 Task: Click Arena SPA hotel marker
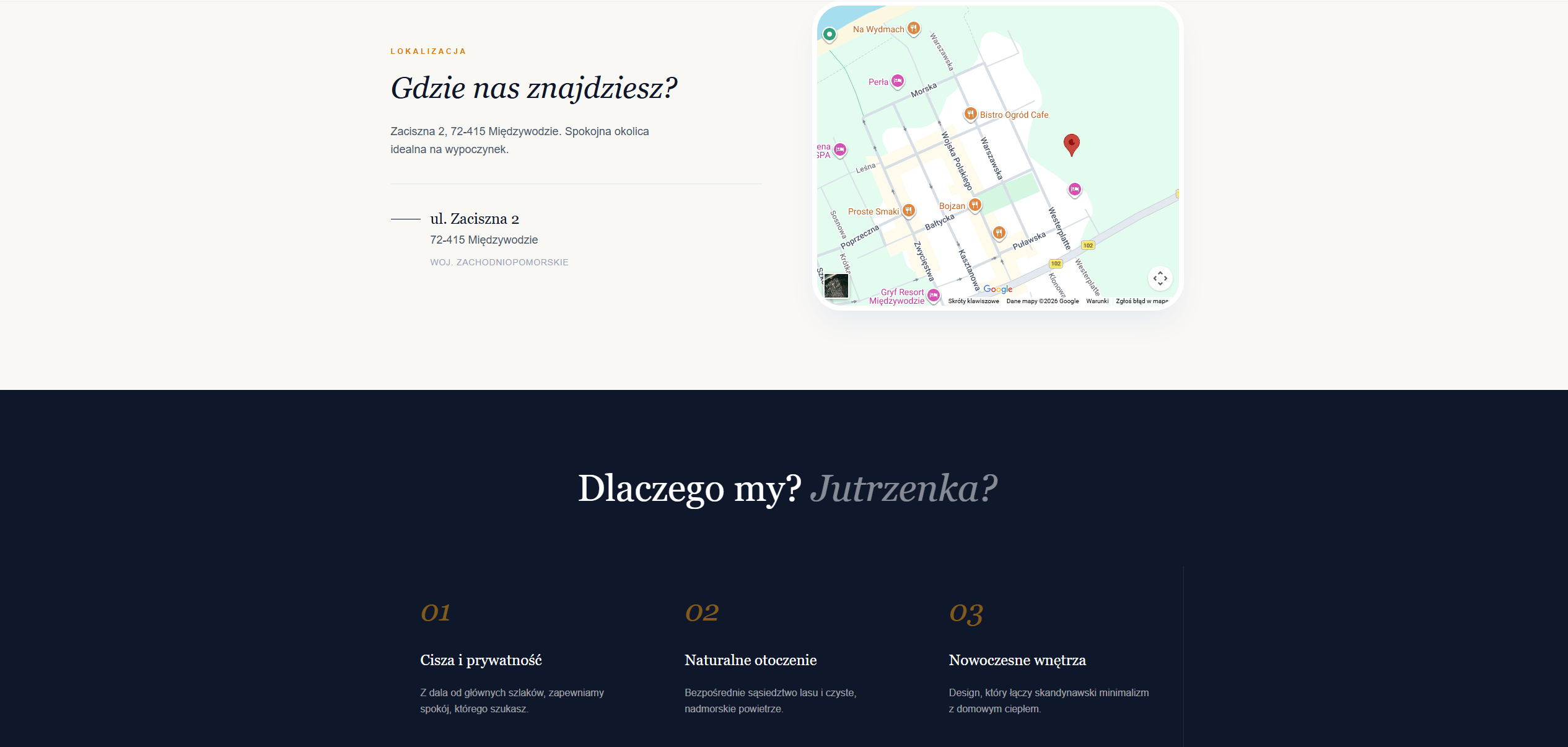839,149
